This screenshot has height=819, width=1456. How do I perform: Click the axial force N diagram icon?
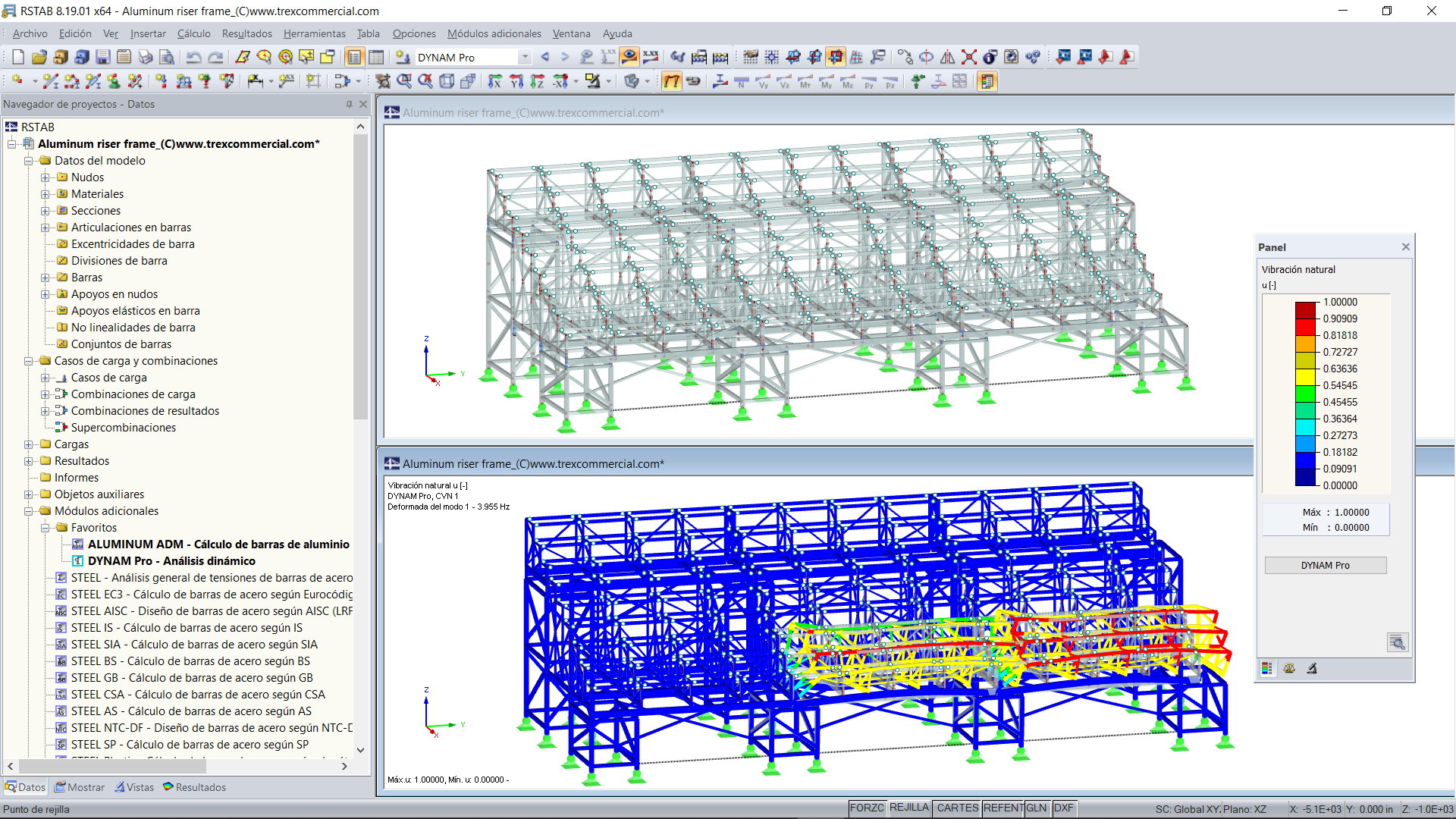[742, 81]
